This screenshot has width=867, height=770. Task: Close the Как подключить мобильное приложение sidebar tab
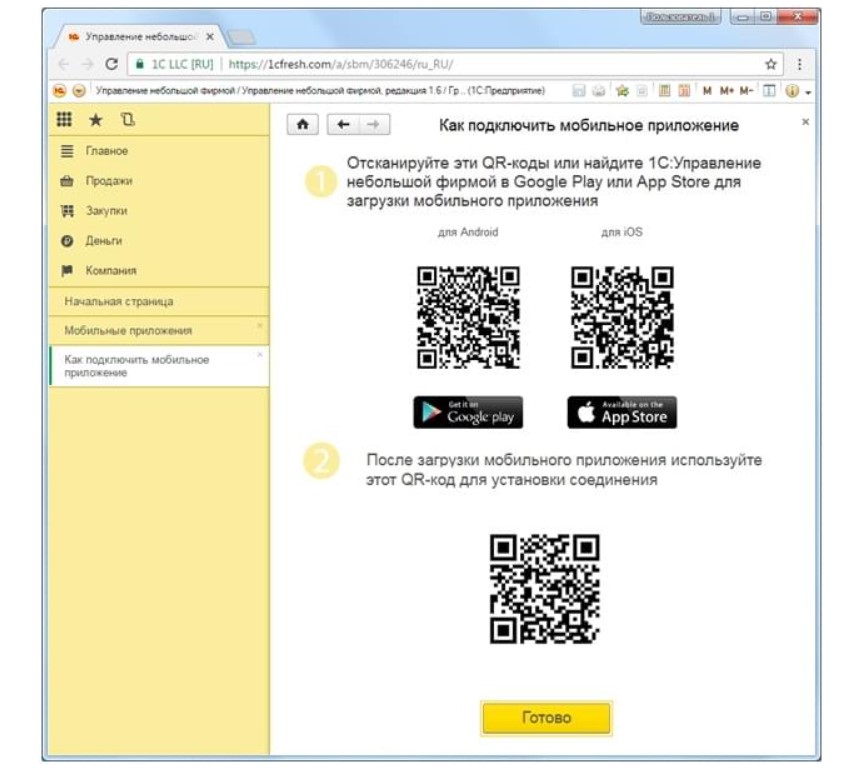click(x=259, y=354)
